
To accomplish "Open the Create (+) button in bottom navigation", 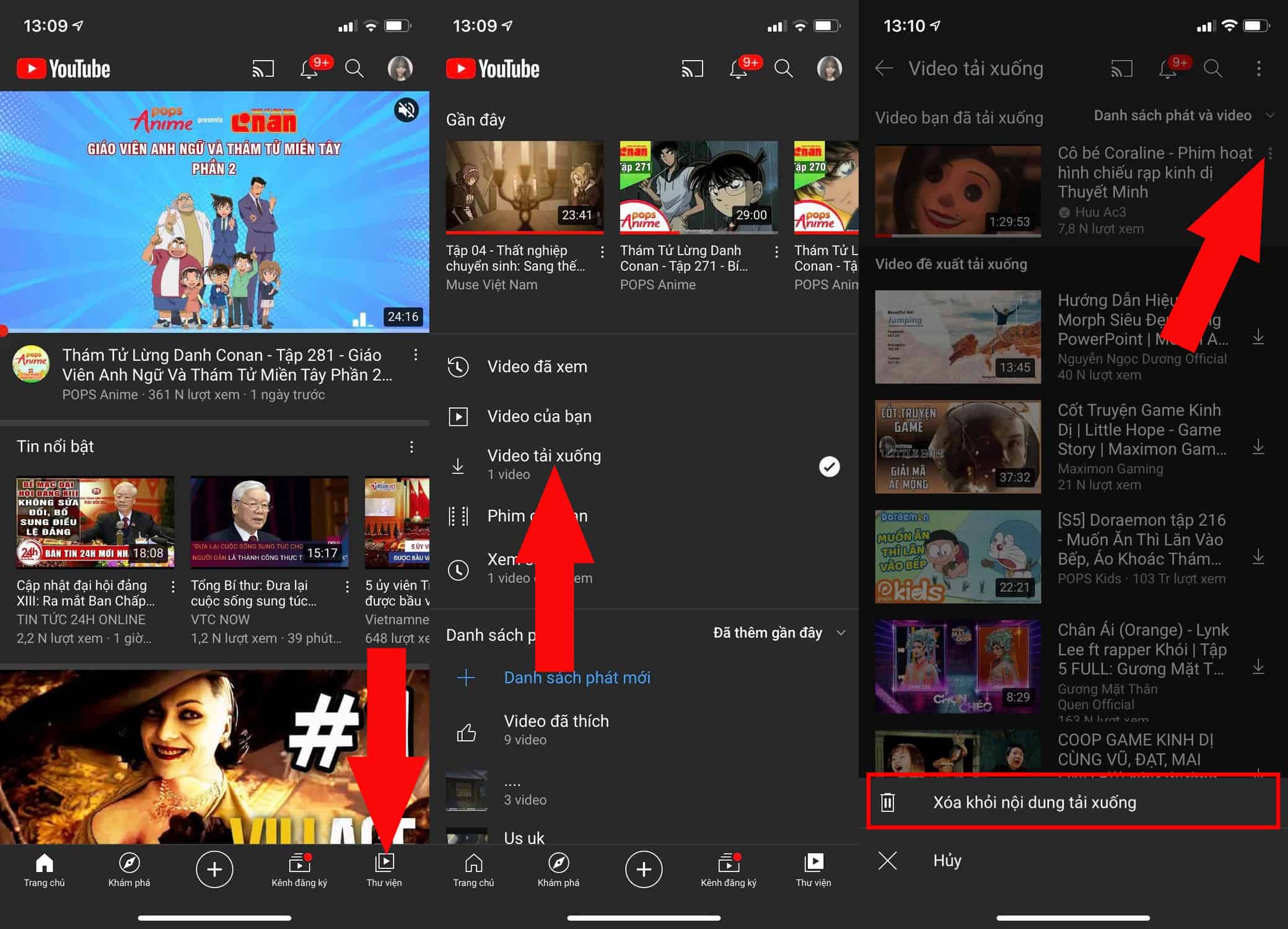I will (214, 869).
